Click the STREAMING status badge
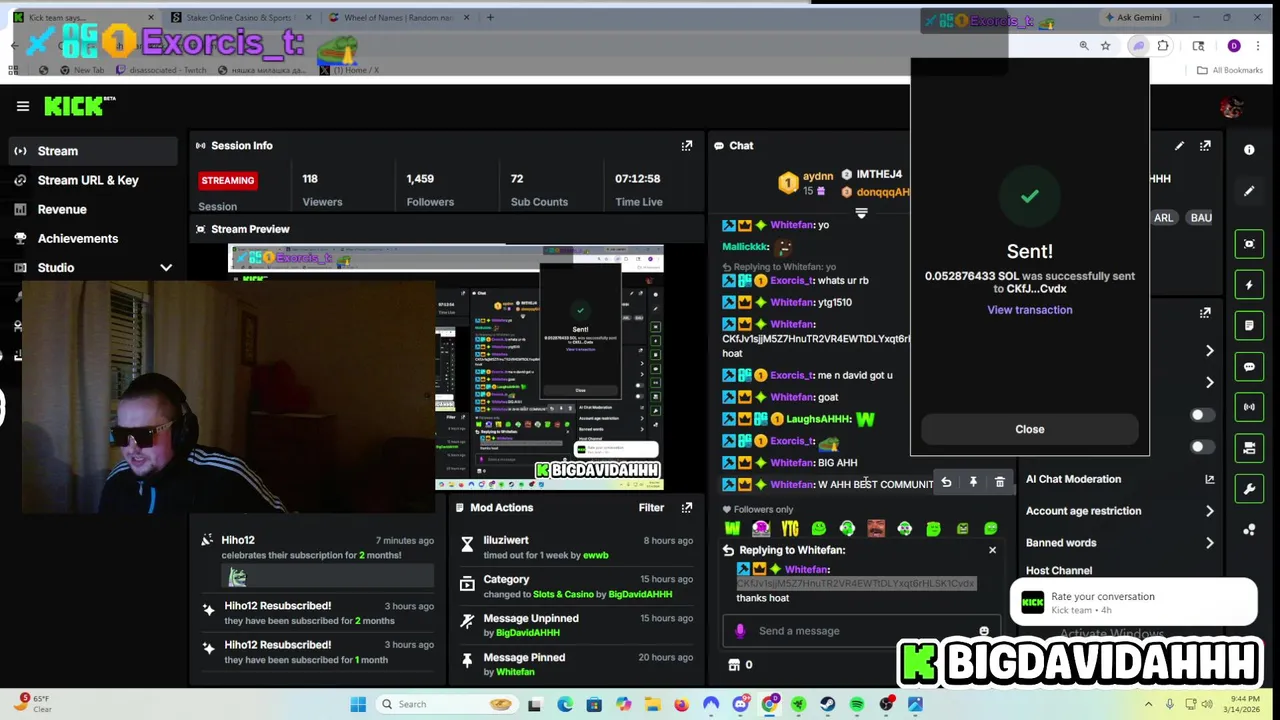The image size is (1280, 720). click(x=227, y=180)
